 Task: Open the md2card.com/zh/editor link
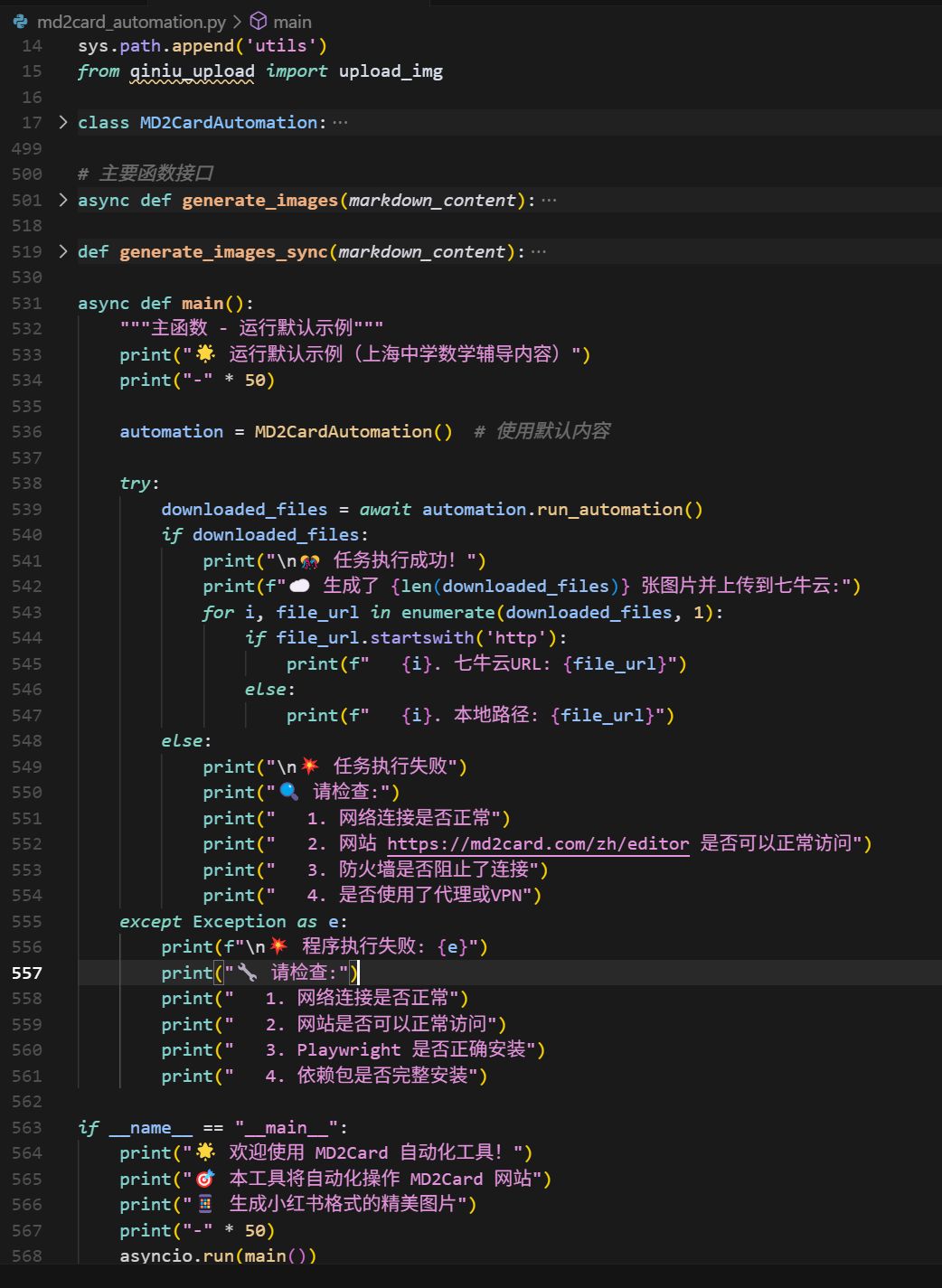(x=538, y=843)
